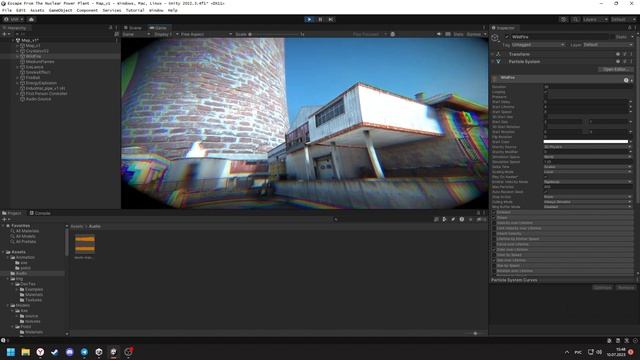
Task: Click the Mute Audio icon in Game view
Action: (439, 34)
